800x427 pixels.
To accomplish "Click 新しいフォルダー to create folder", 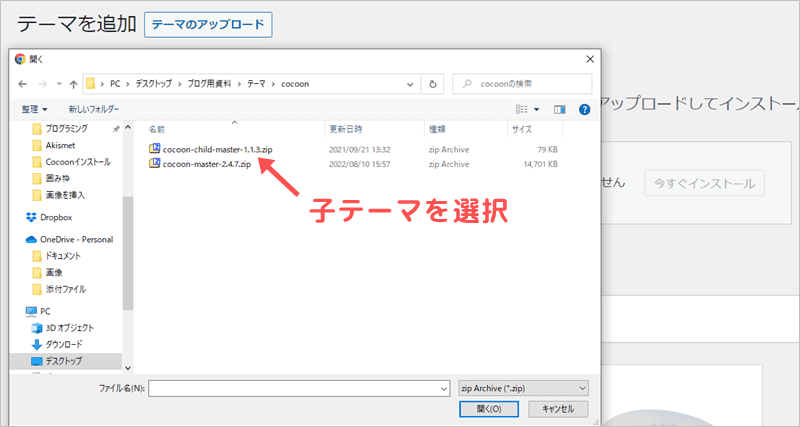I will point(93,109).
